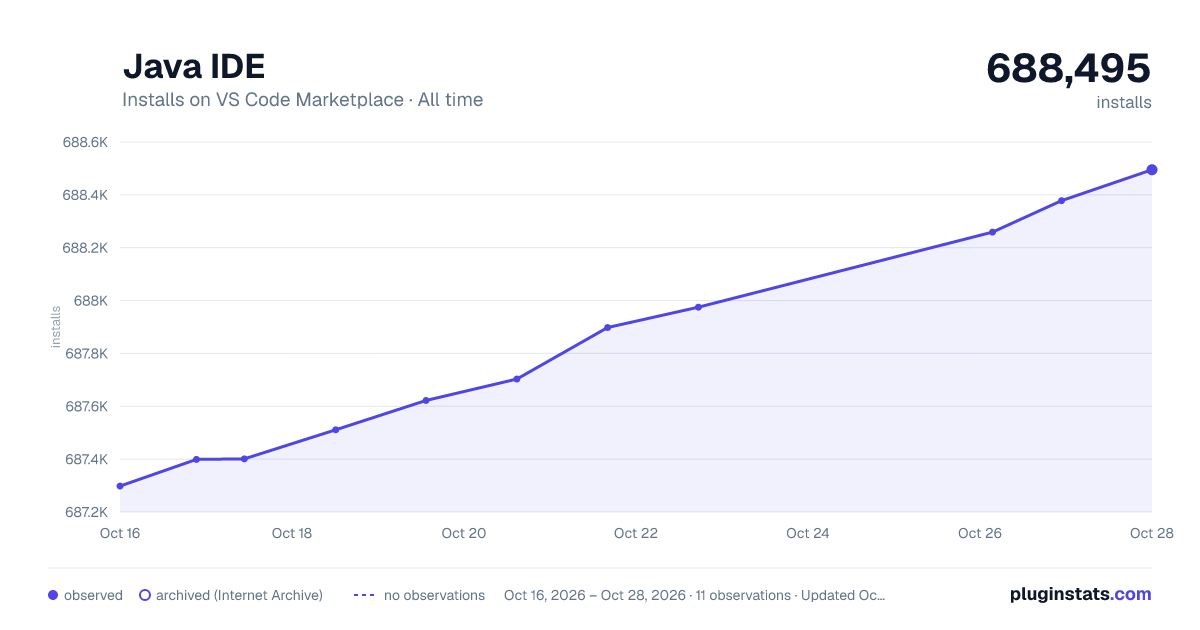Click the Oct 22 x-axis label
The height and width of the screenshot is (630, 1200).
coord(636,533)
